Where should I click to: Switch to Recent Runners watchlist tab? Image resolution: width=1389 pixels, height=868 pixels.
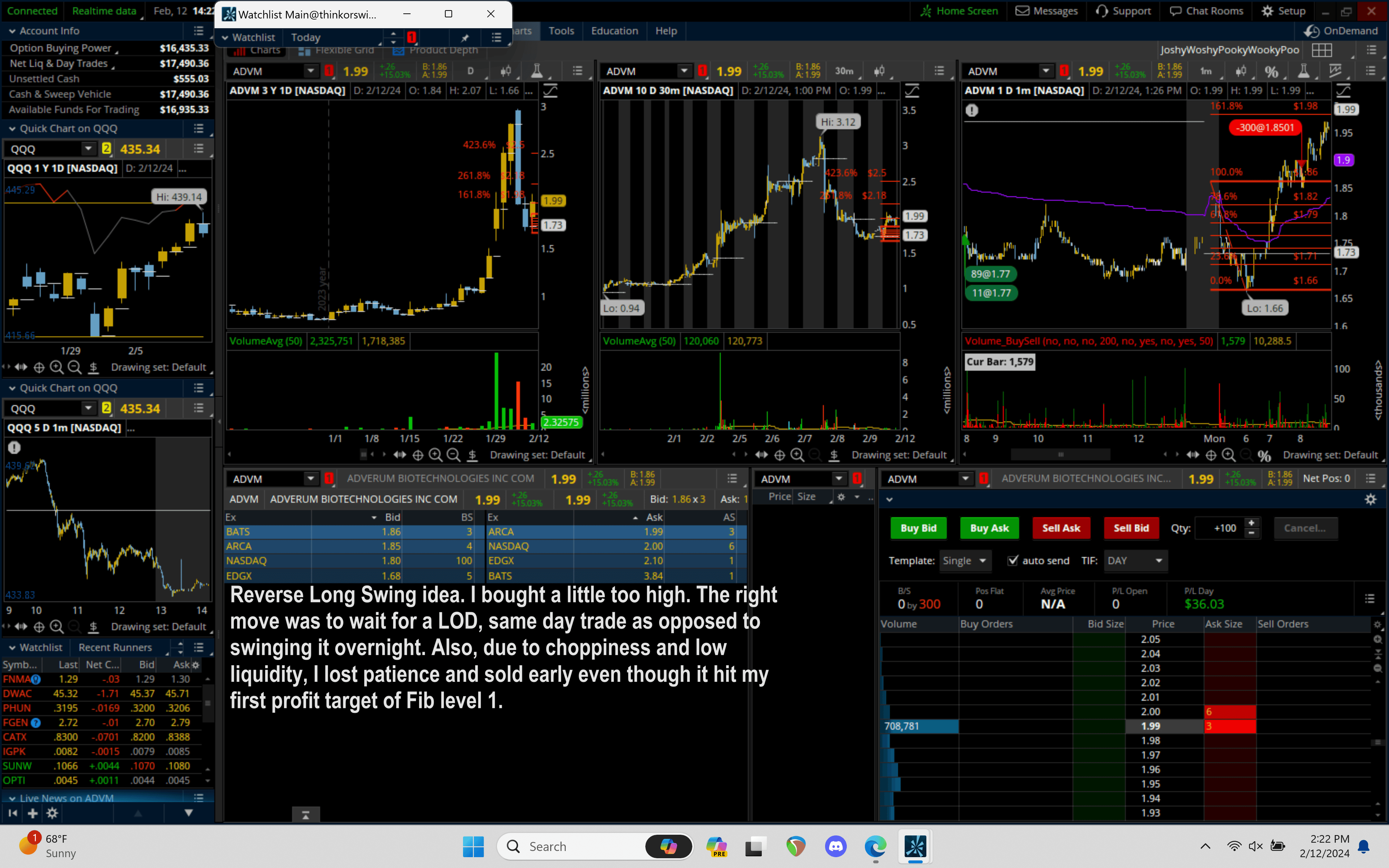(x=115, y=647)
